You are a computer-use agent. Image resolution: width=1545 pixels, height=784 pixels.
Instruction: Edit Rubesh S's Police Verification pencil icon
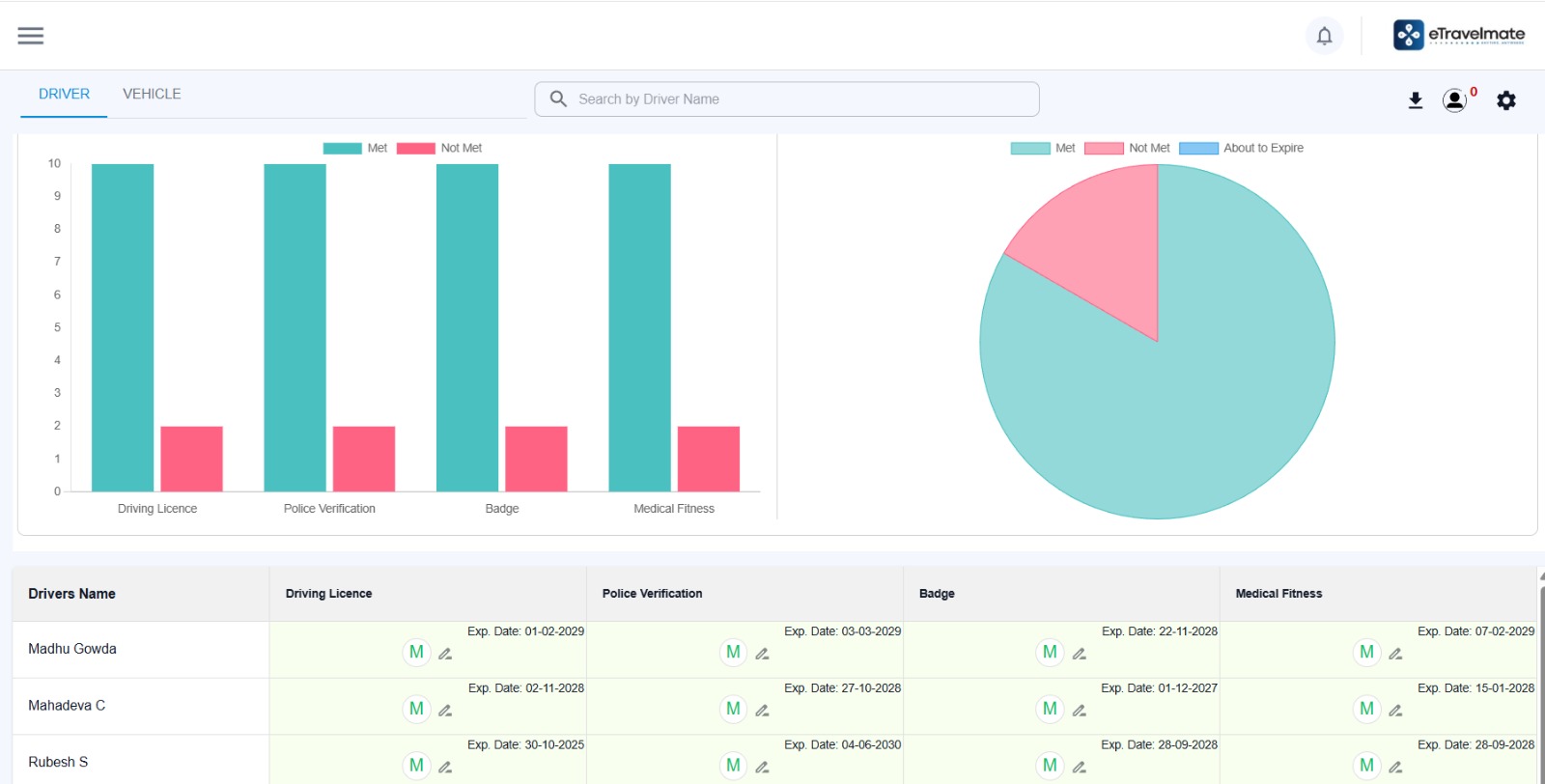[762, 768]
